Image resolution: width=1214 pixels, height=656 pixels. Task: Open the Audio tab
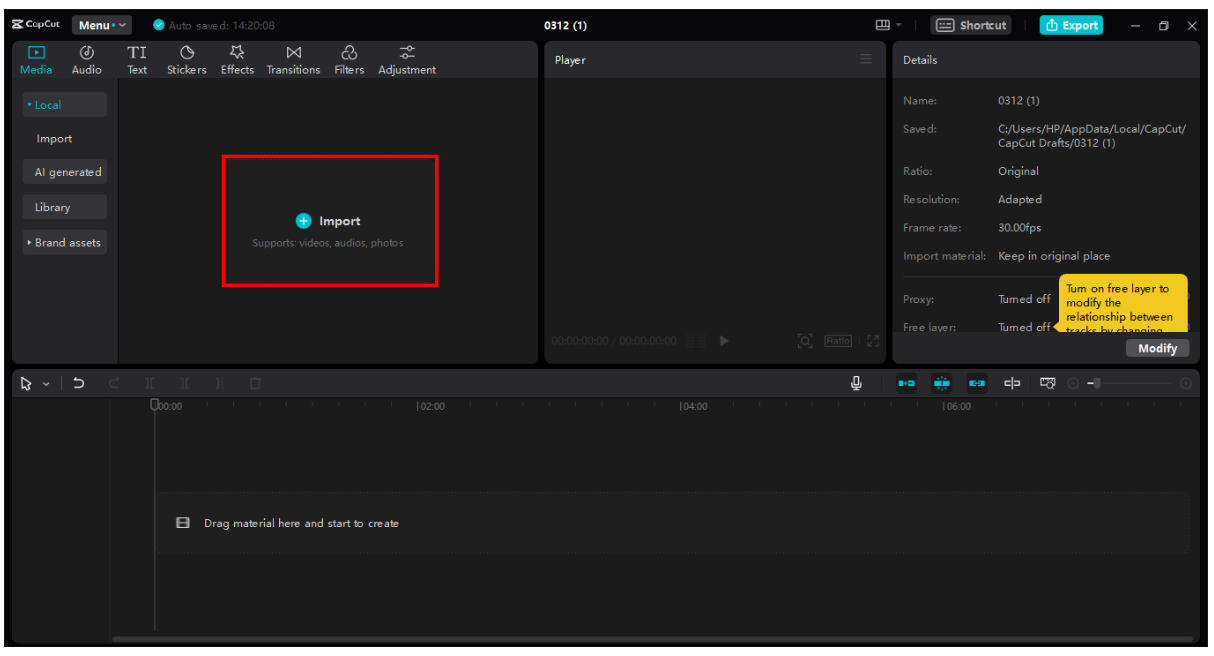coord(86,60)
